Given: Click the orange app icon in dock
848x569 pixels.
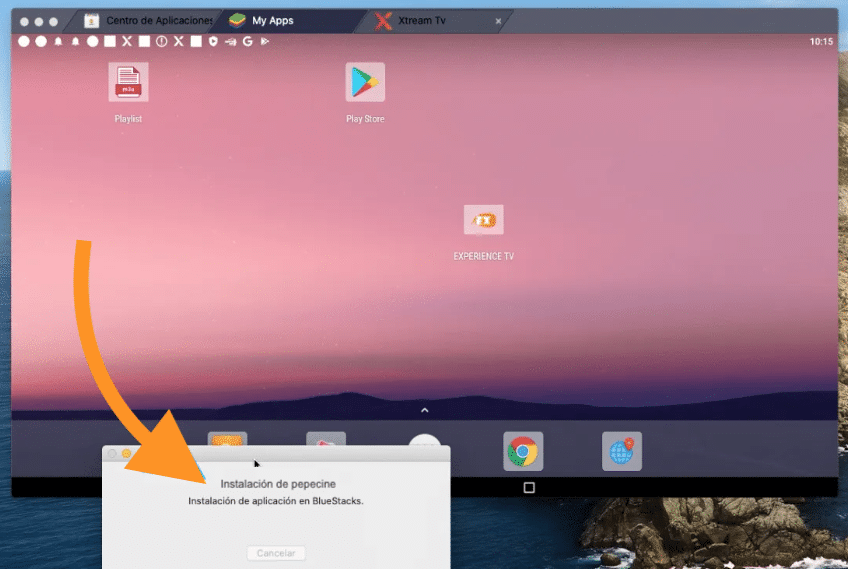Looking at the screenshot, I should pyautogui.click(x=227, y=439).
